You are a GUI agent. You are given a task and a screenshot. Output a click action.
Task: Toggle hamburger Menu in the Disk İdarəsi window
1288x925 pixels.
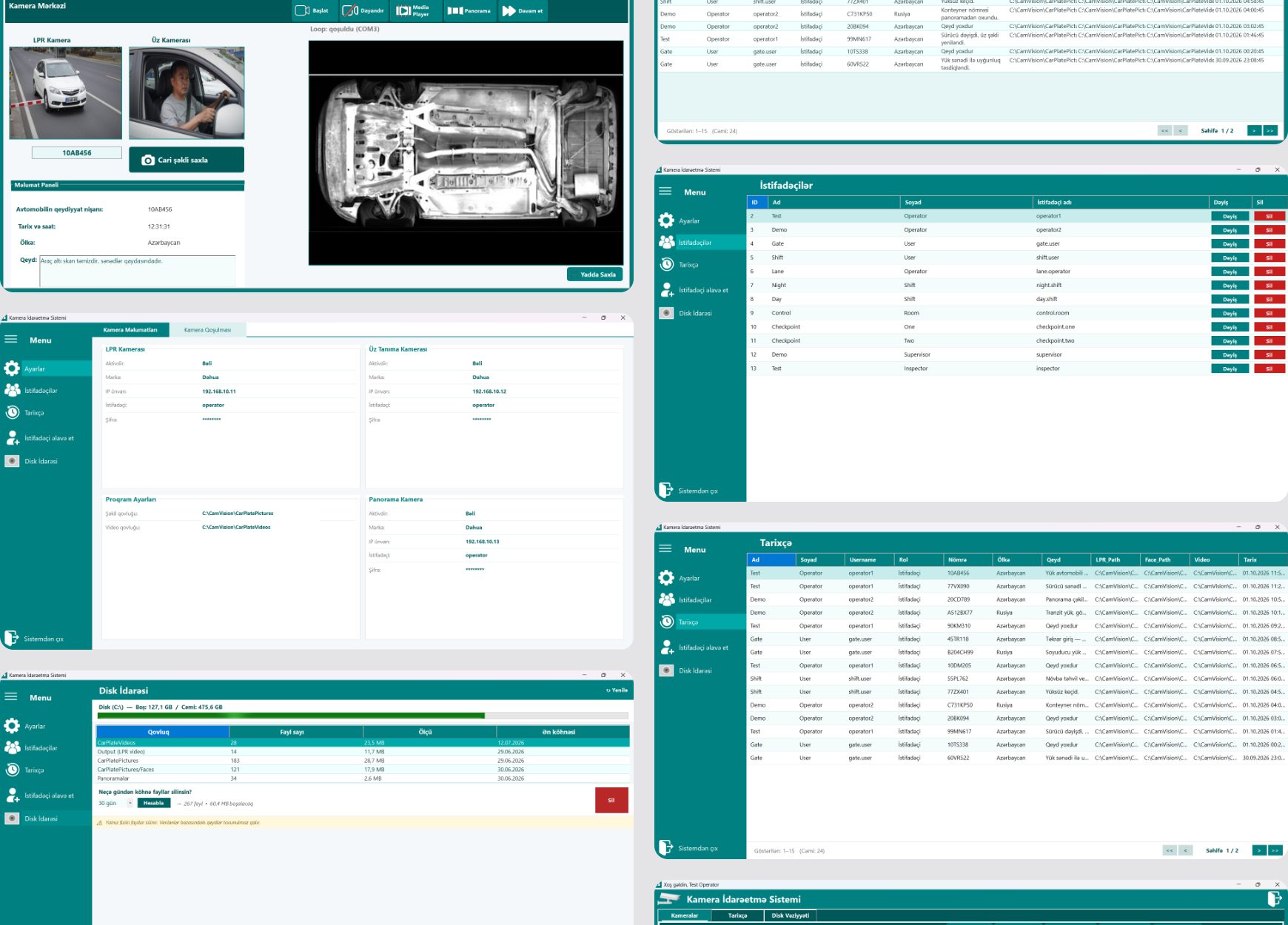click(x=11, y=697)
